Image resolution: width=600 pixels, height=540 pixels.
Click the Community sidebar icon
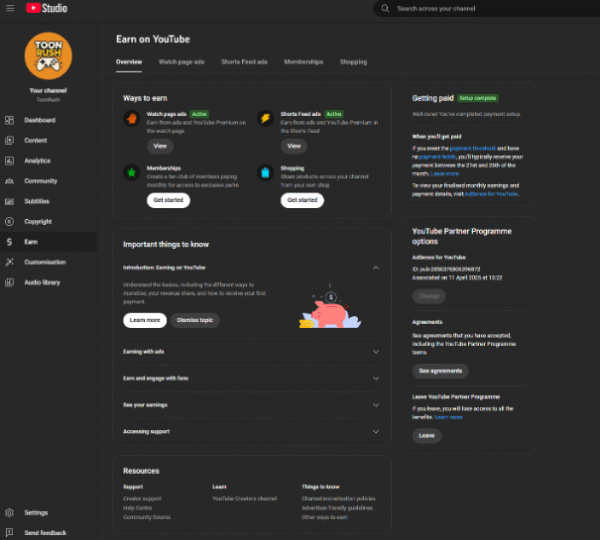pyautogui.click(x=10, y=181)
